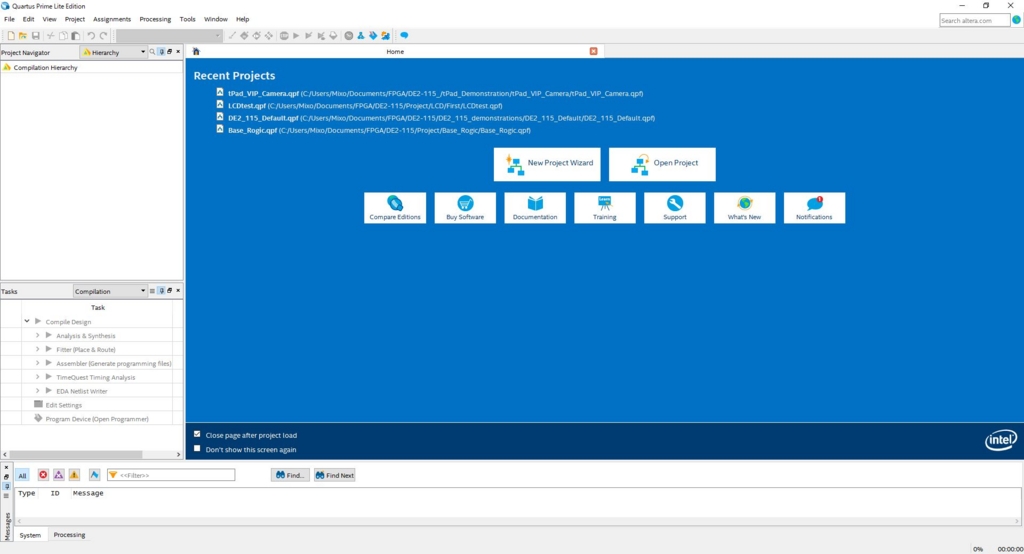Open the Training tile
1024x554 pixels.
point(605,208)
